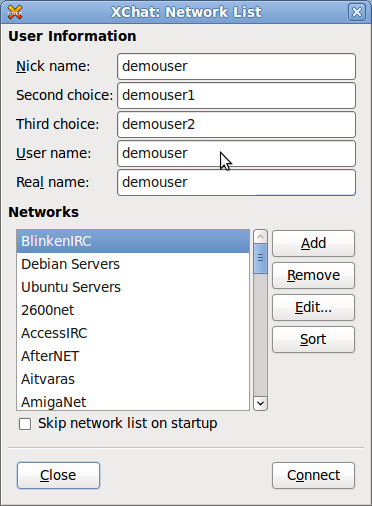Click the networks list scrollbar thumb
The image size is (372, 506).
pyautogui.click(x=260, y=259)
